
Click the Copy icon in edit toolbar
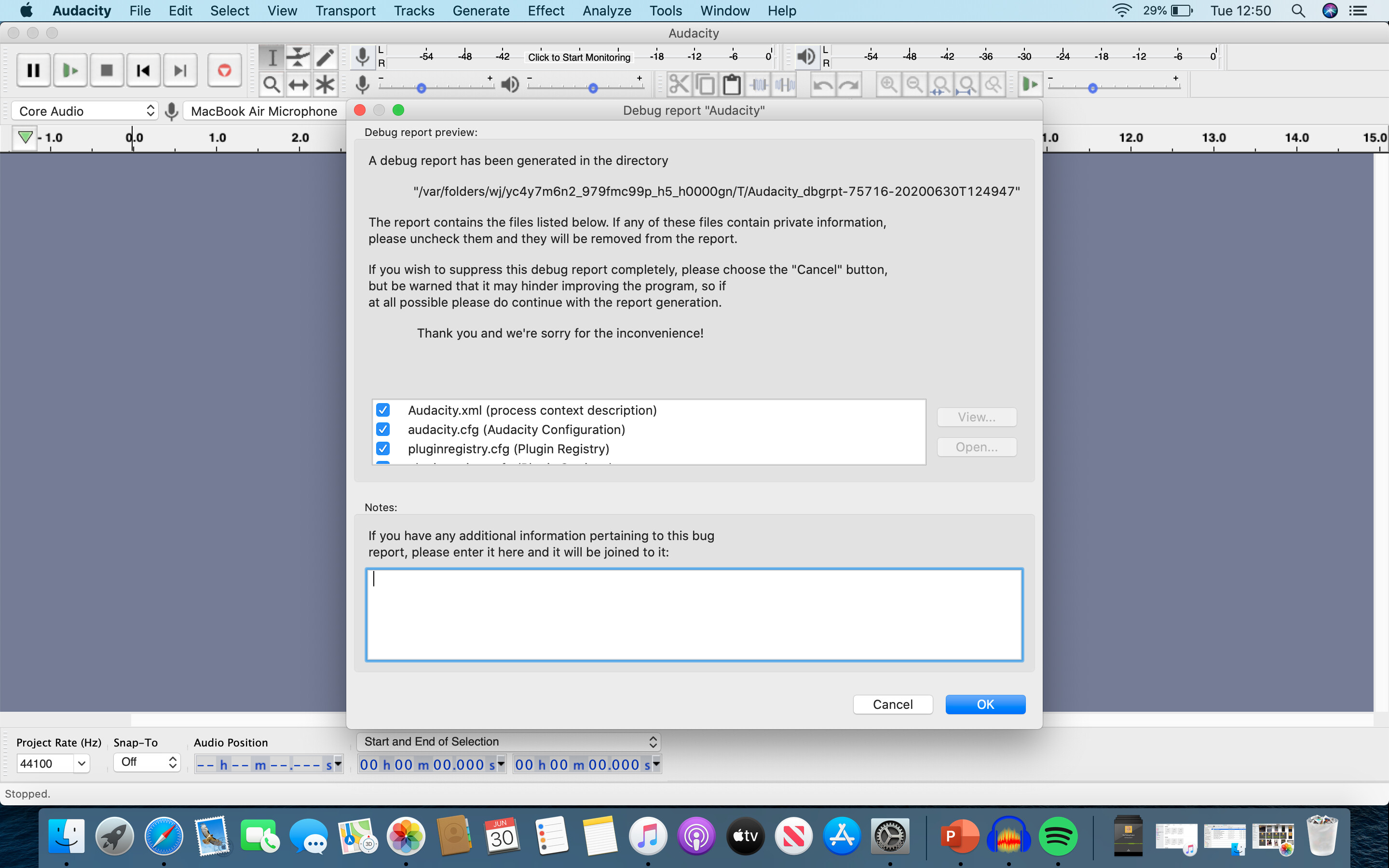click(706, 85)
